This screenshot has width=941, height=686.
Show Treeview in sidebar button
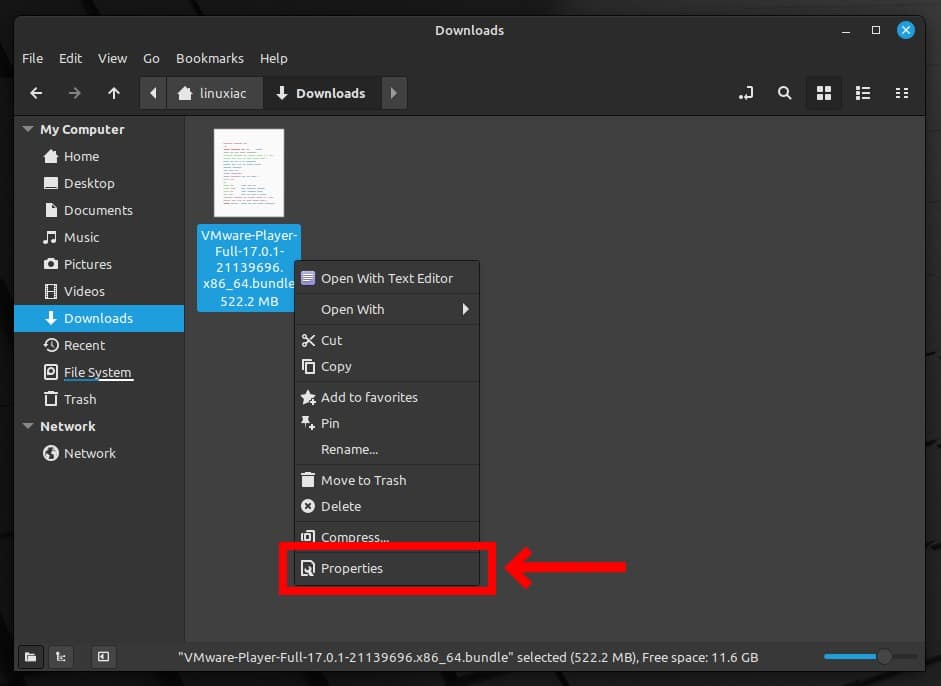[x=61, y=657]
